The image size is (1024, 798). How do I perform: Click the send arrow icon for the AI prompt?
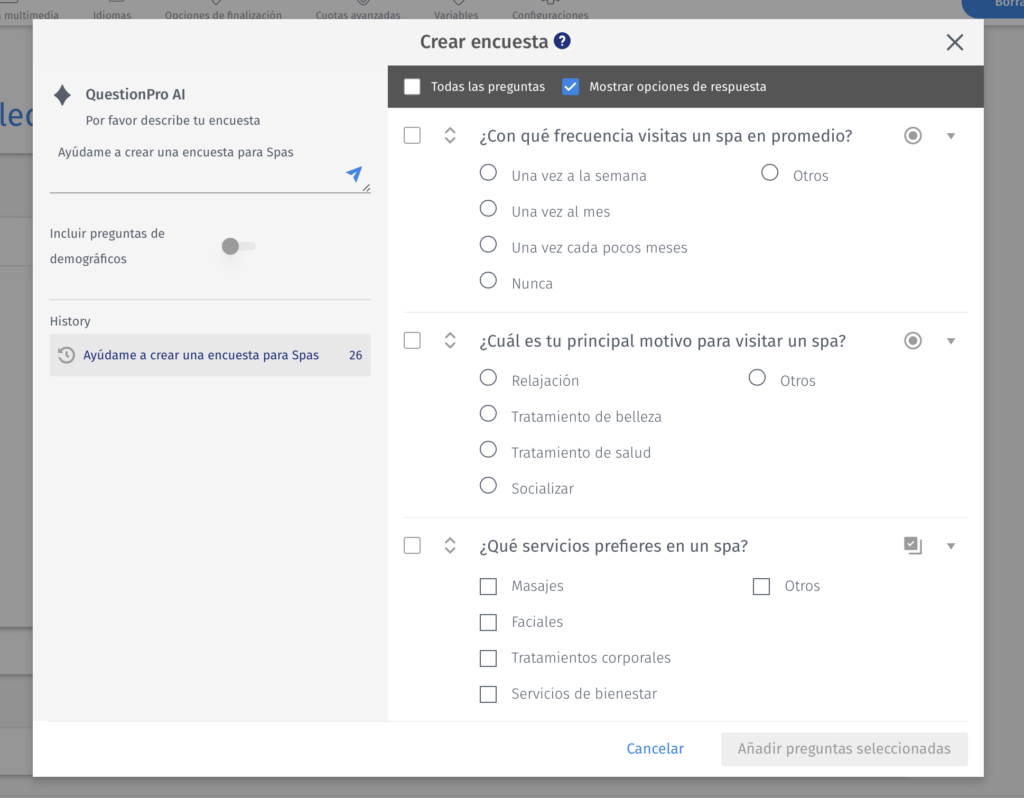click(x=354, y=174)
